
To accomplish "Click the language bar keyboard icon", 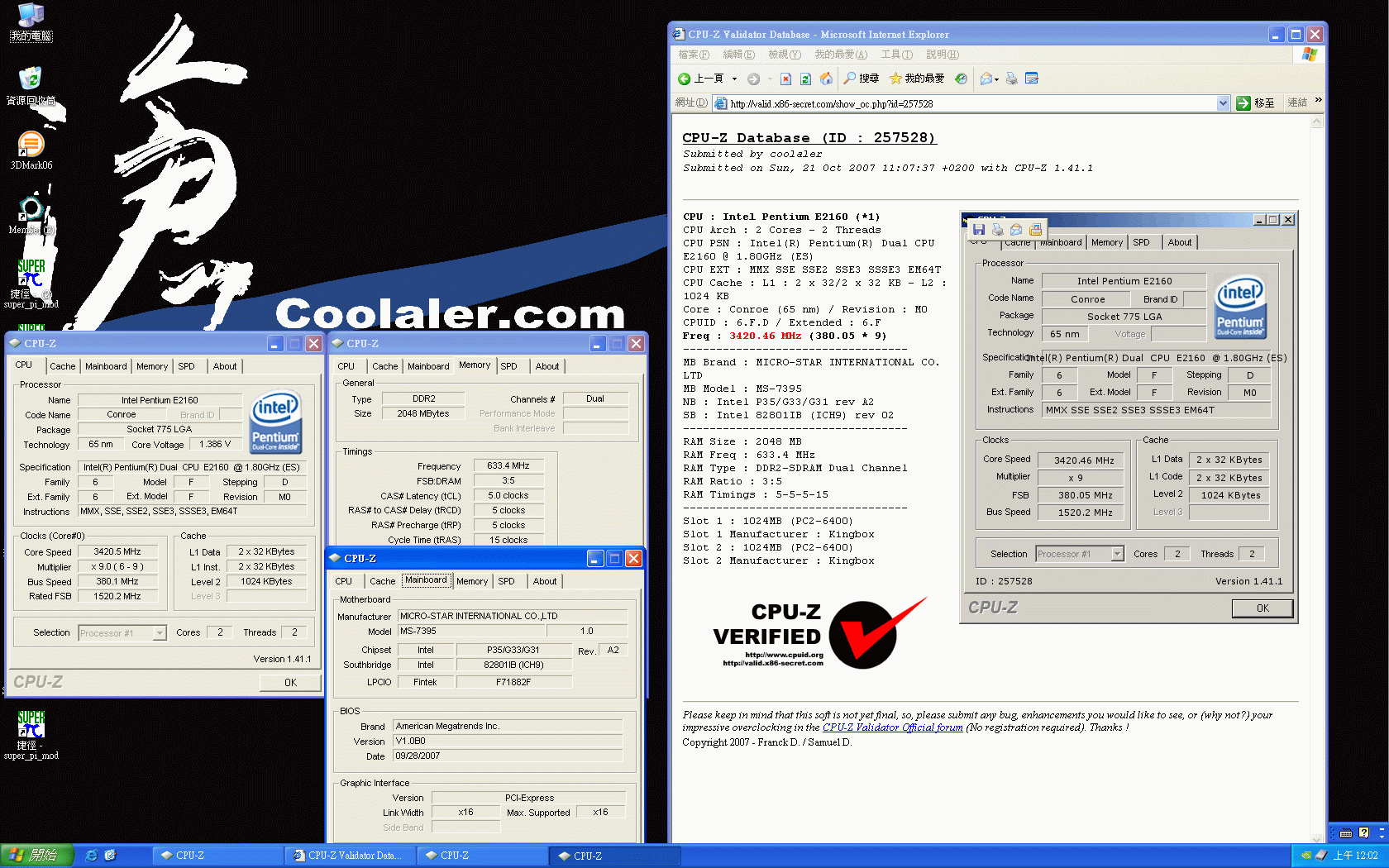I will 1345,833.
